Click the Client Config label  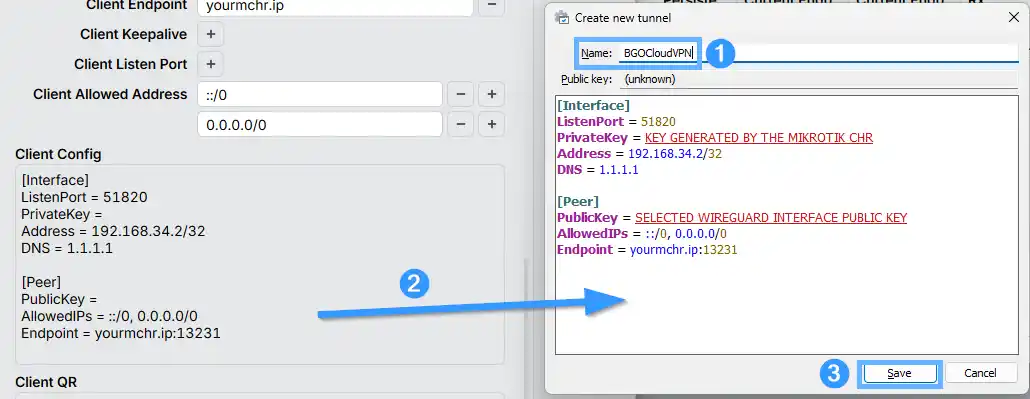click(x=58, y=154)
